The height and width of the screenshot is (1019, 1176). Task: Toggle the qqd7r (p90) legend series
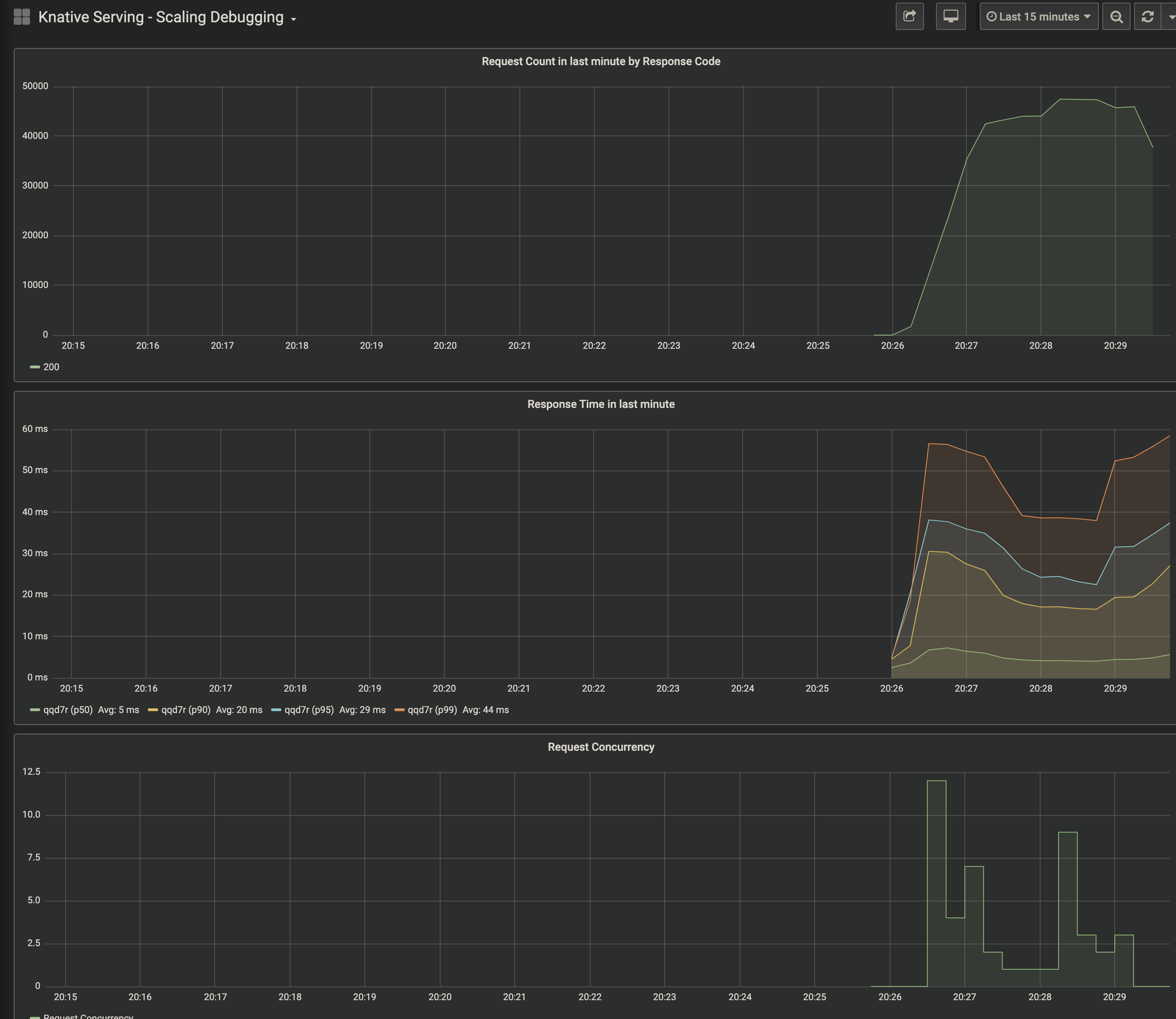[186, 710]
